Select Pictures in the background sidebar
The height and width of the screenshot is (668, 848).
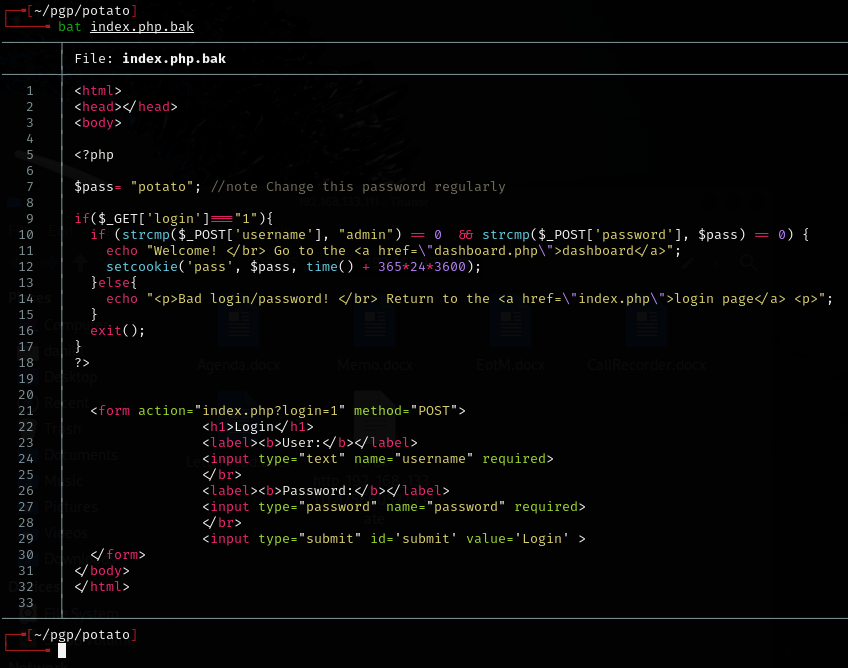pyautogui.click(x=70, y=507)
